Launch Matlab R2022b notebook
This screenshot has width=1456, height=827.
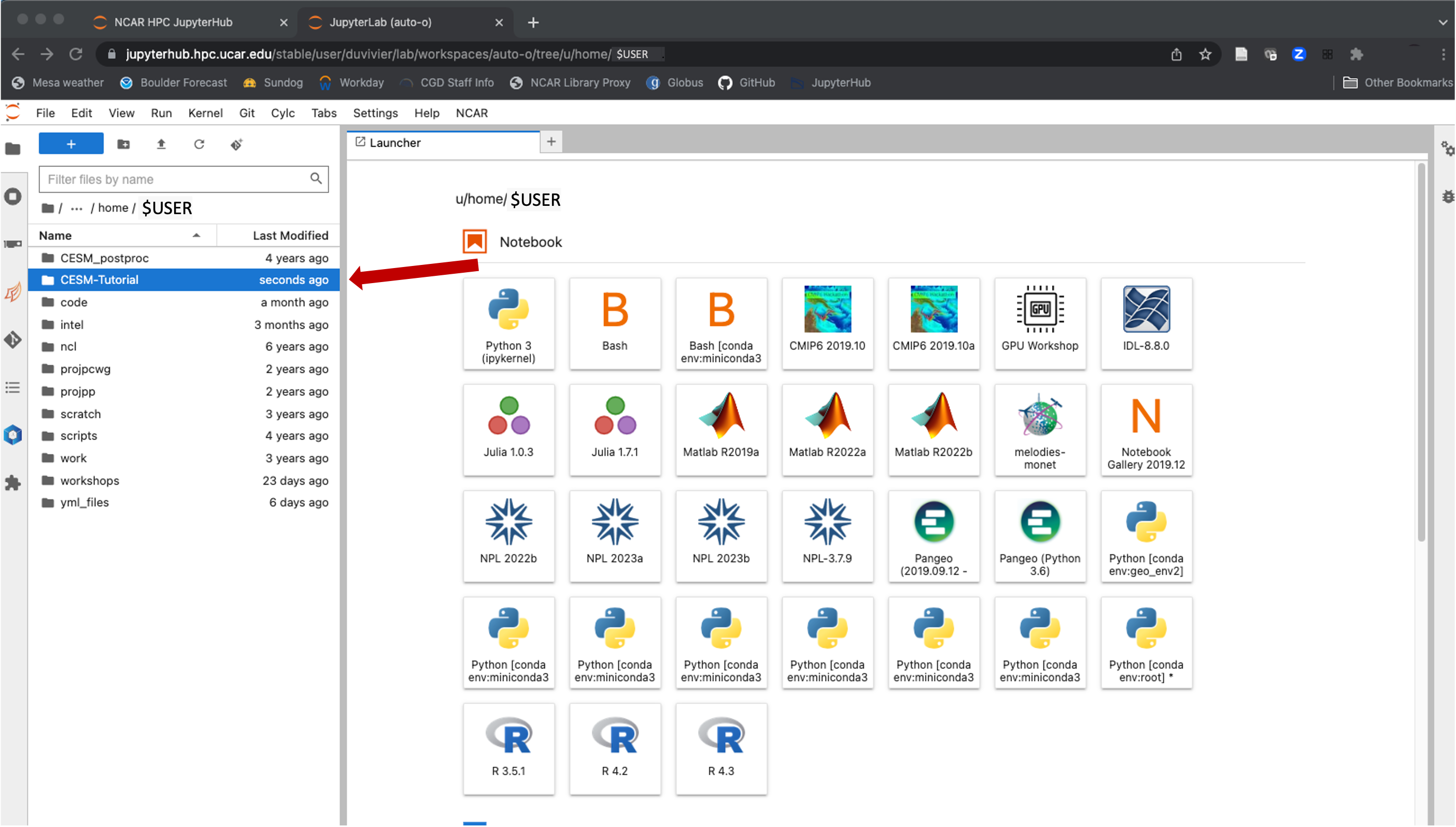click(x=933, y=430)
